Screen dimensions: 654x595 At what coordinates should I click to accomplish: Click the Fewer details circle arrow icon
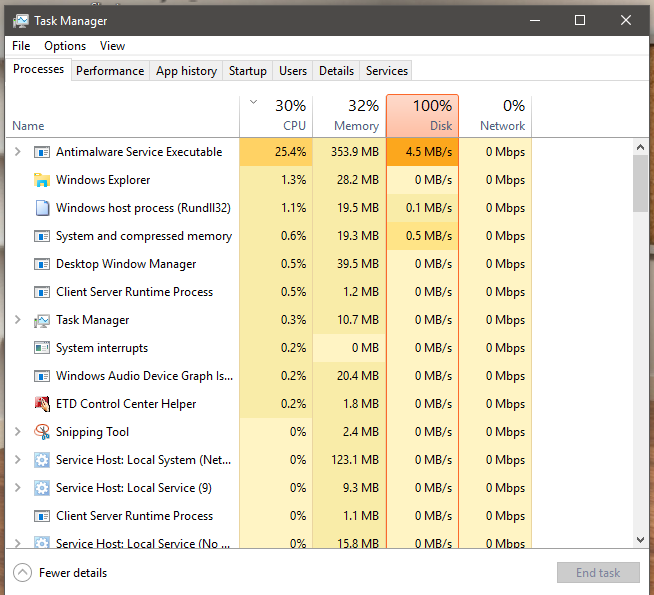[23, 572]
